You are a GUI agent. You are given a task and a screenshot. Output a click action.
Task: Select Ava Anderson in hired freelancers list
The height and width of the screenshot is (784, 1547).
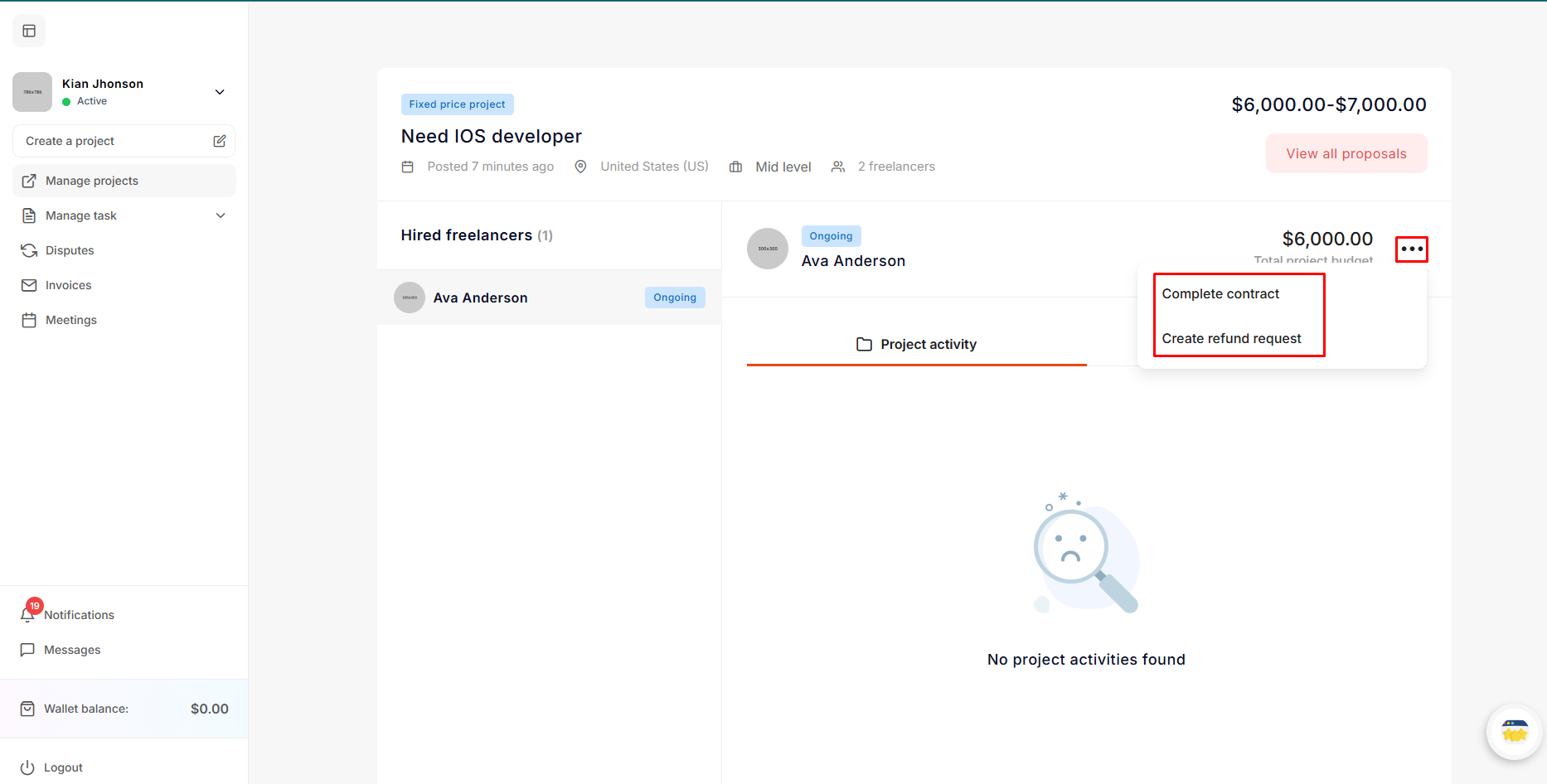[x=480, y=298]
